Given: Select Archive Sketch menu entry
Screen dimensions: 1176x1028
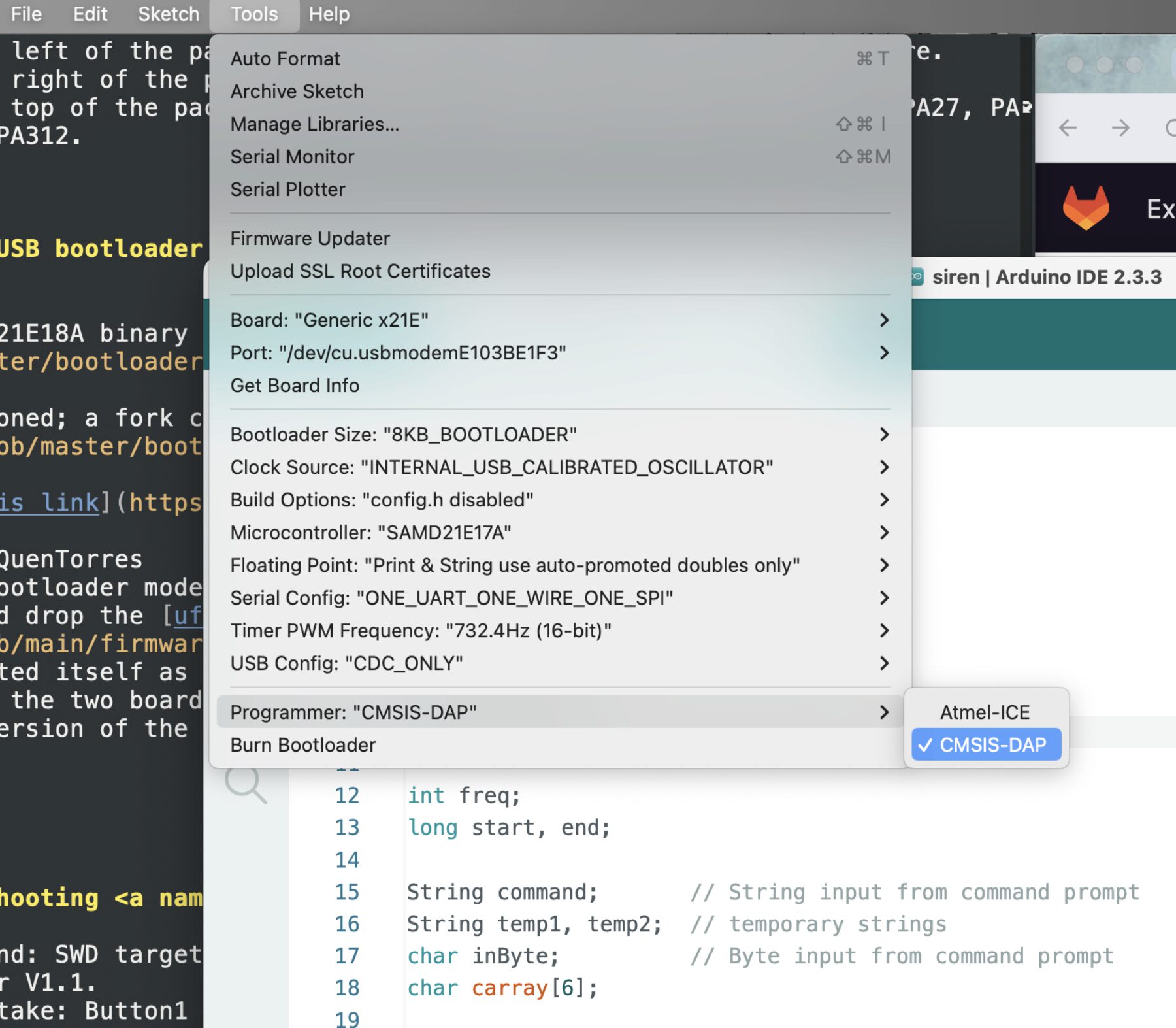Looking at the screenshot, I should tap(560, 91).
